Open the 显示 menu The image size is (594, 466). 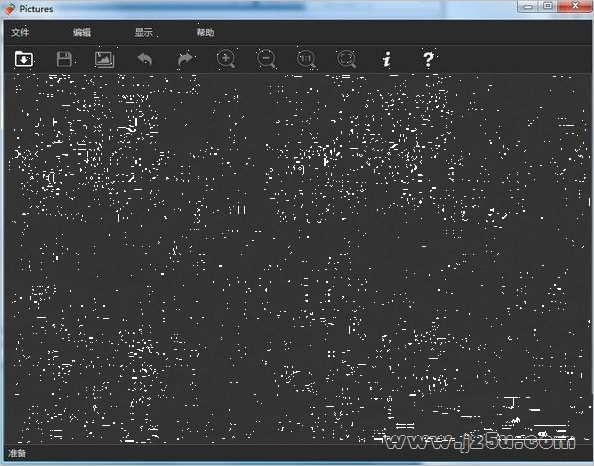click(144, 32)
